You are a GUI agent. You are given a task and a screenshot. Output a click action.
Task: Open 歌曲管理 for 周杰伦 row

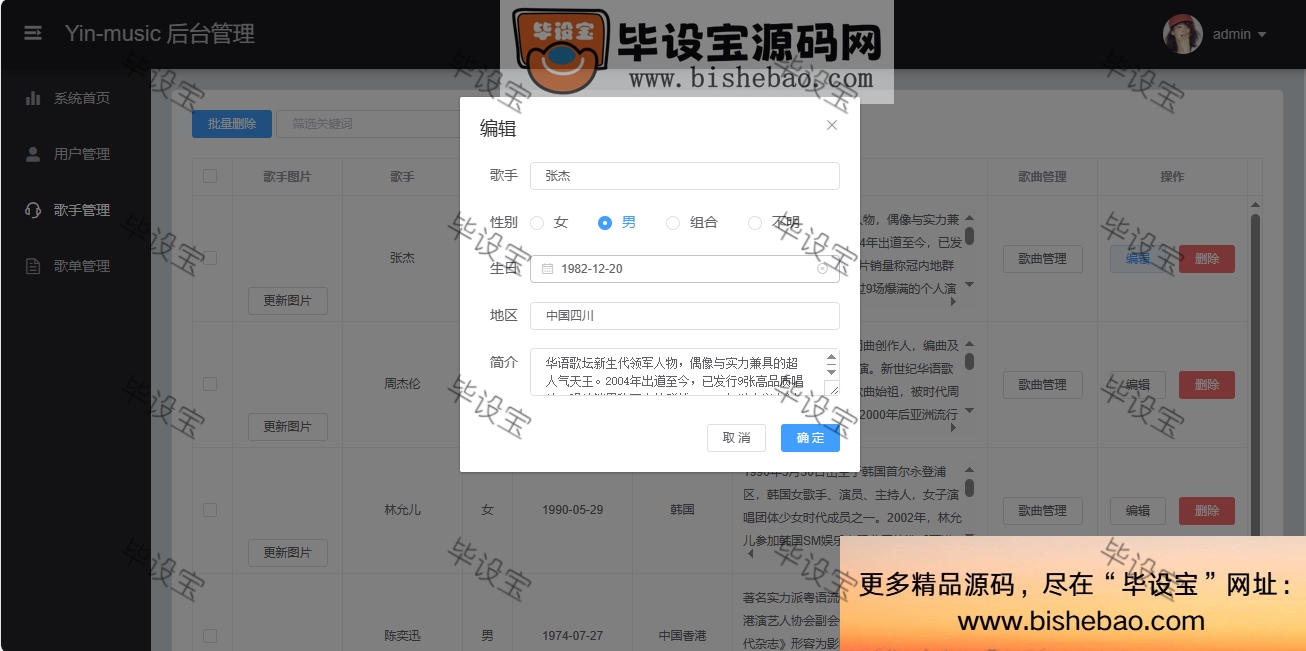1043,384
